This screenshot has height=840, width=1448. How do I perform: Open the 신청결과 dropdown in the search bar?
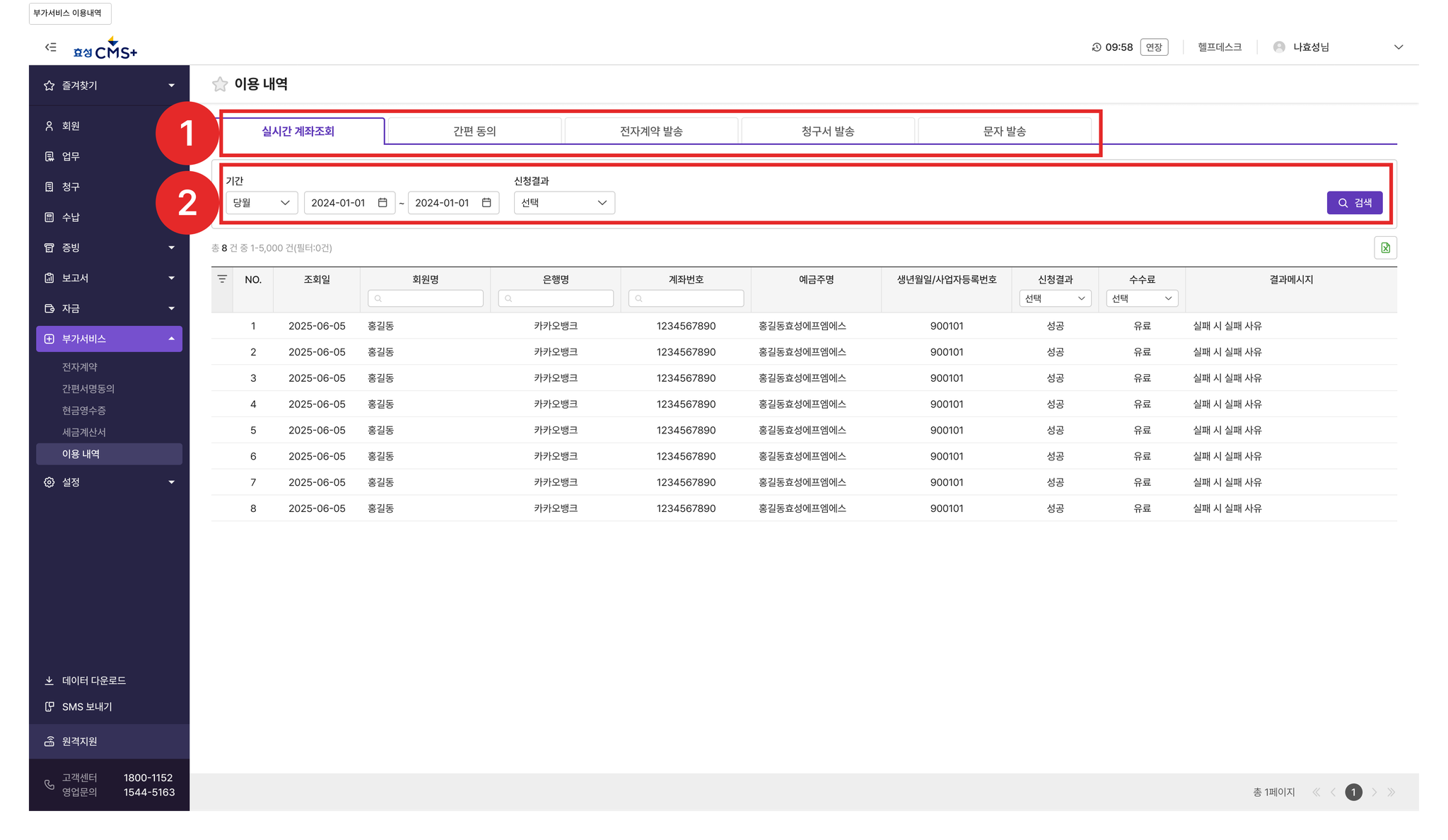564,203
